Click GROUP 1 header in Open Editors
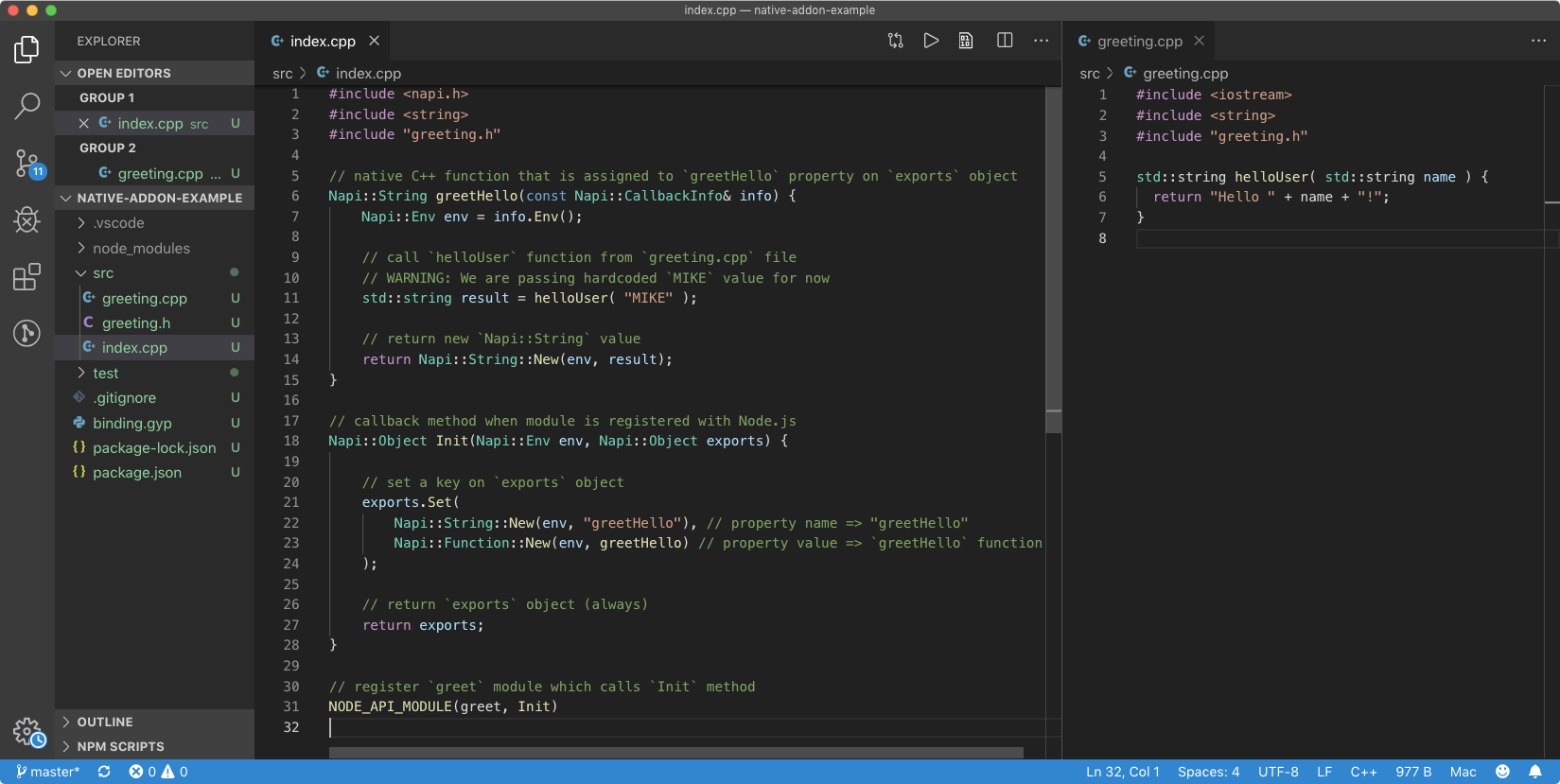Image resolution: width=1560 pixels, height=784 pixels. [154, 97]
